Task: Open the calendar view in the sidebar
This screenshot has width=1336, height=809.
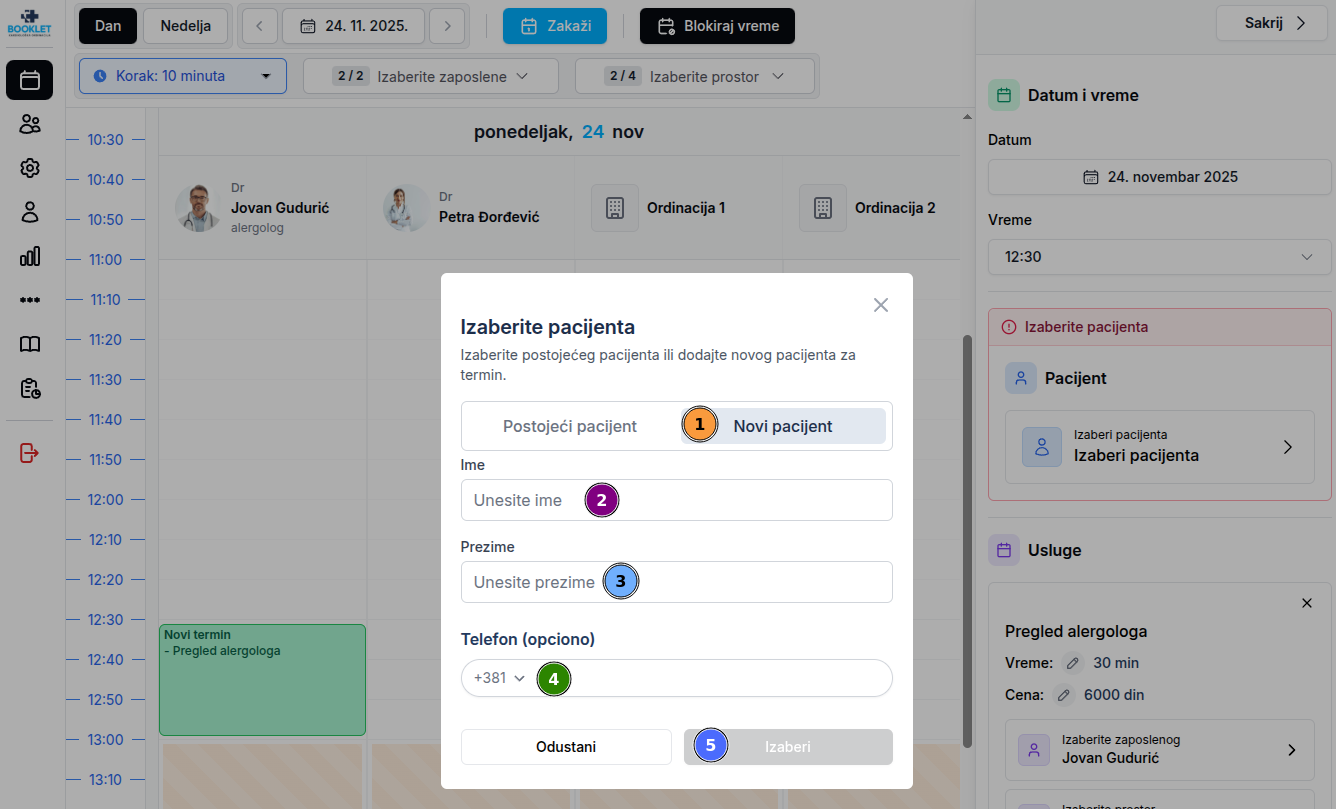Action: 30,80
